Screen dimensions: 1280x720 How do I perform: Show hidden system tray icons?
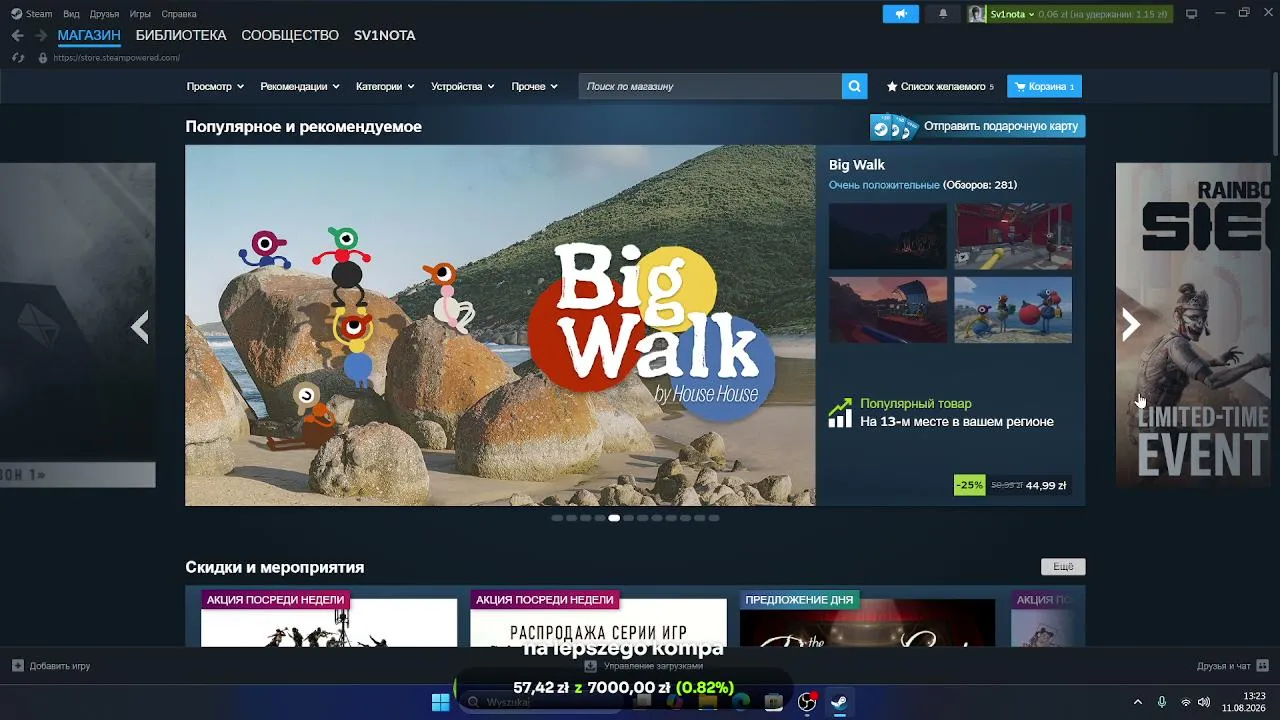[x=1137, y=702]
